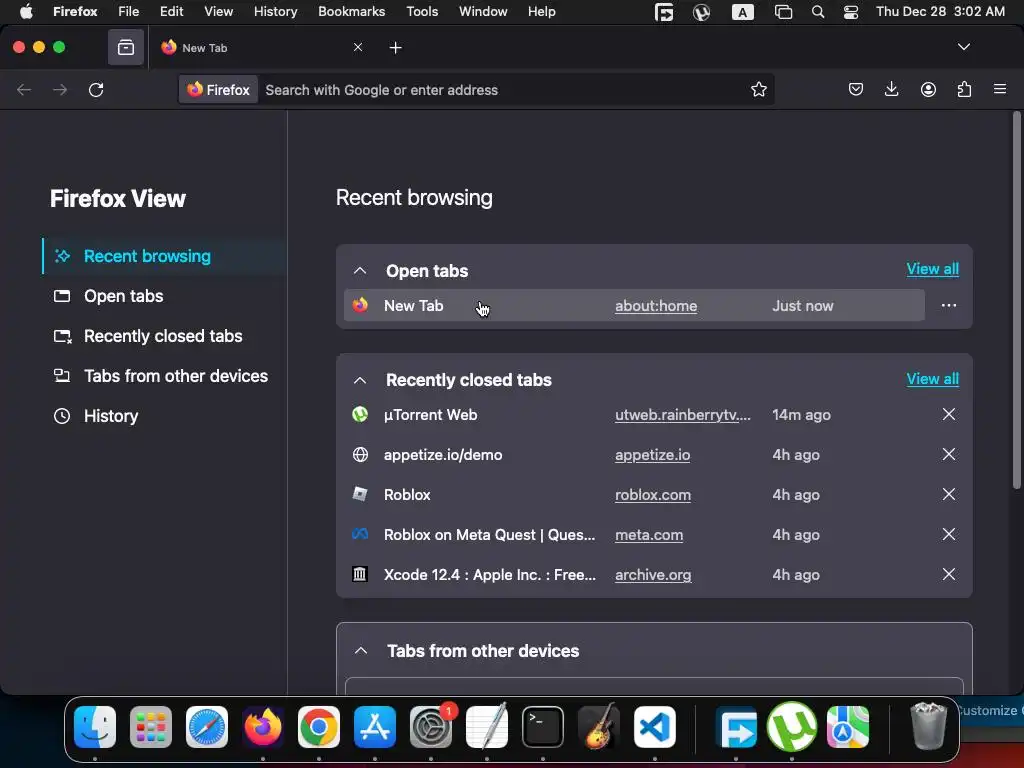List all tabs dropdown arrow
This screenshot has width=1024, height=768.
click(x=963, y=47)
